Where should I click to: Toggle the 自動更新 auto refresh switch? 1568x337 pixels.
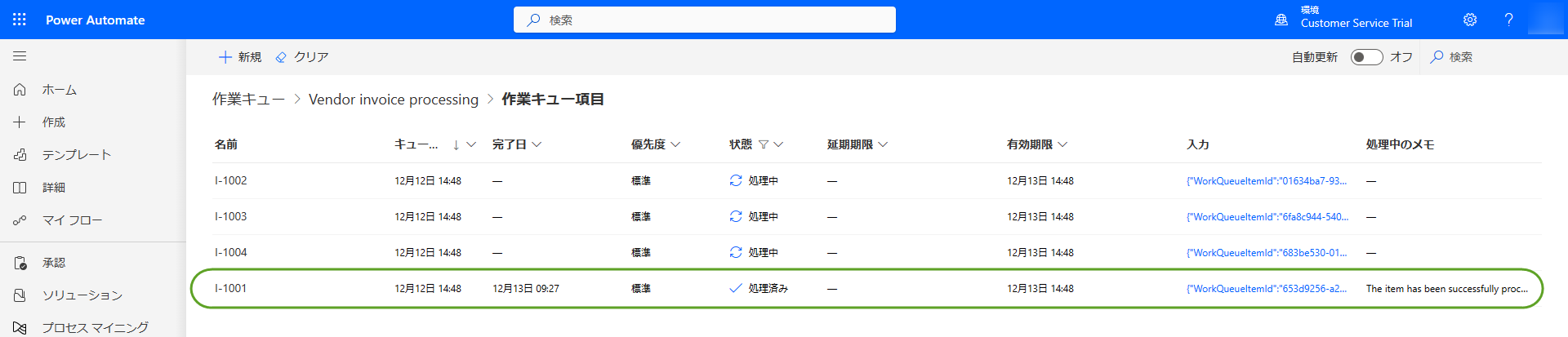click(x=1366, y=57)
